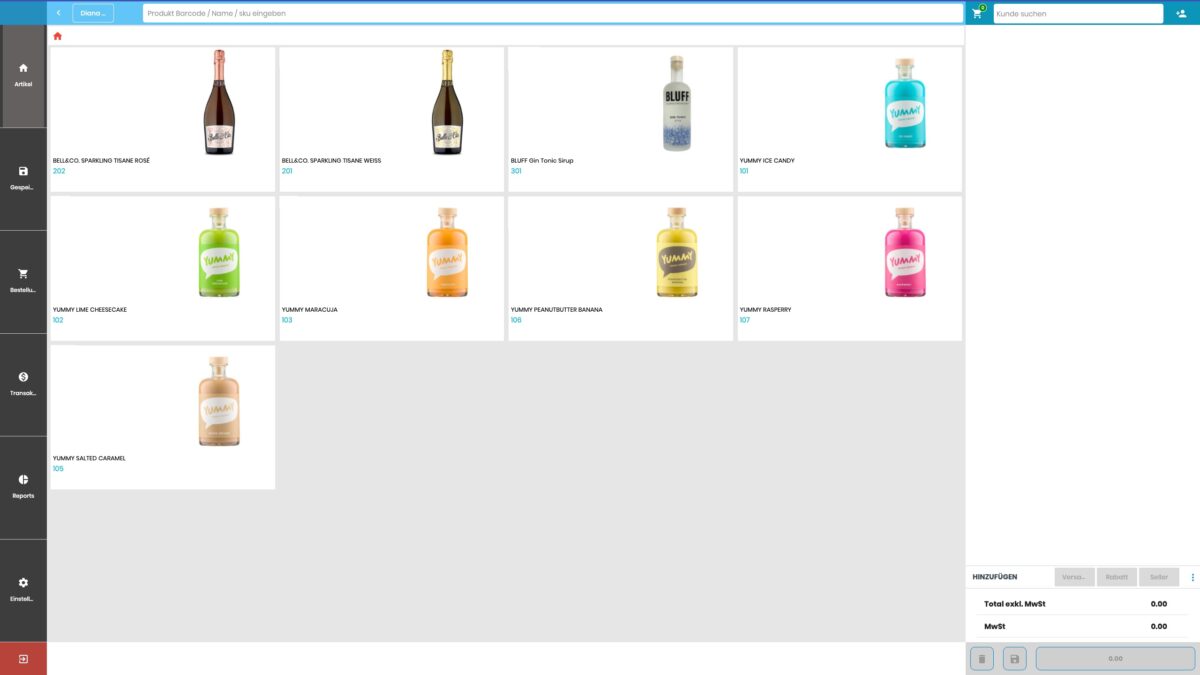Screen dimensions: 1200x675
Task: Open the Reports sidebar icon
Action: 22,487
